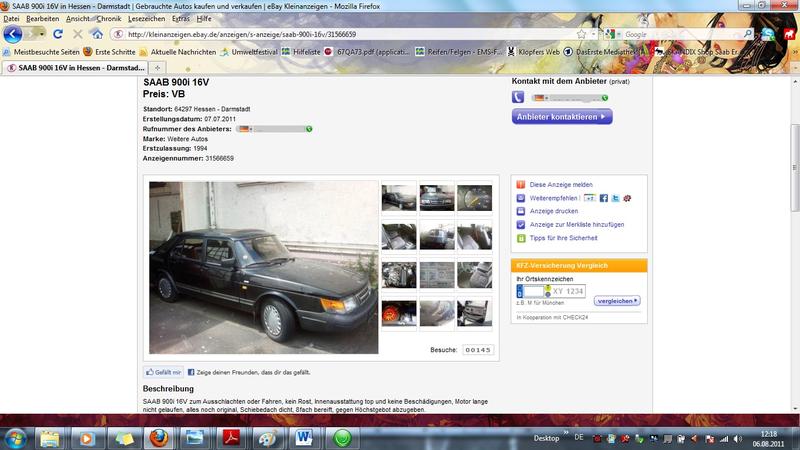This screenshot has width=800, height=450.
Task: Click the DE language indicator
Action: point(579,437)
